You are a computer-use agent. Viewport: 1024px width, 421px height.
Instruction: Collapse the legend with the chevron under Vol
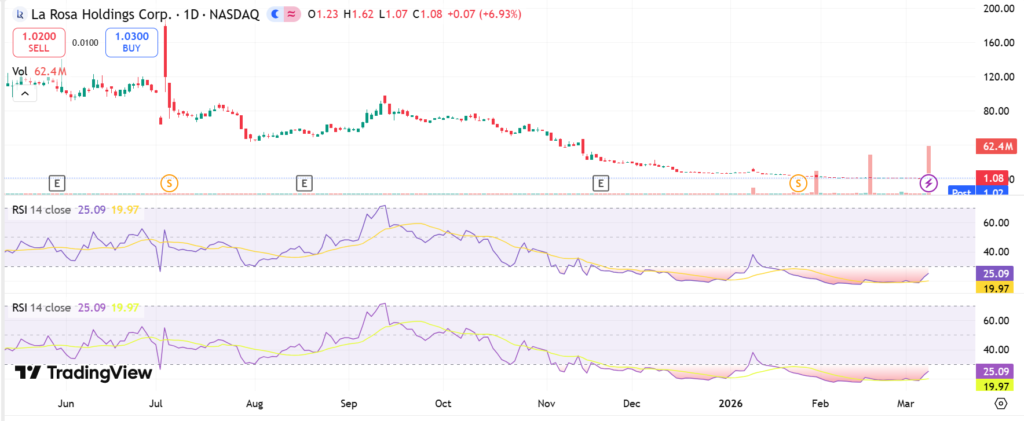pos(25,93)
